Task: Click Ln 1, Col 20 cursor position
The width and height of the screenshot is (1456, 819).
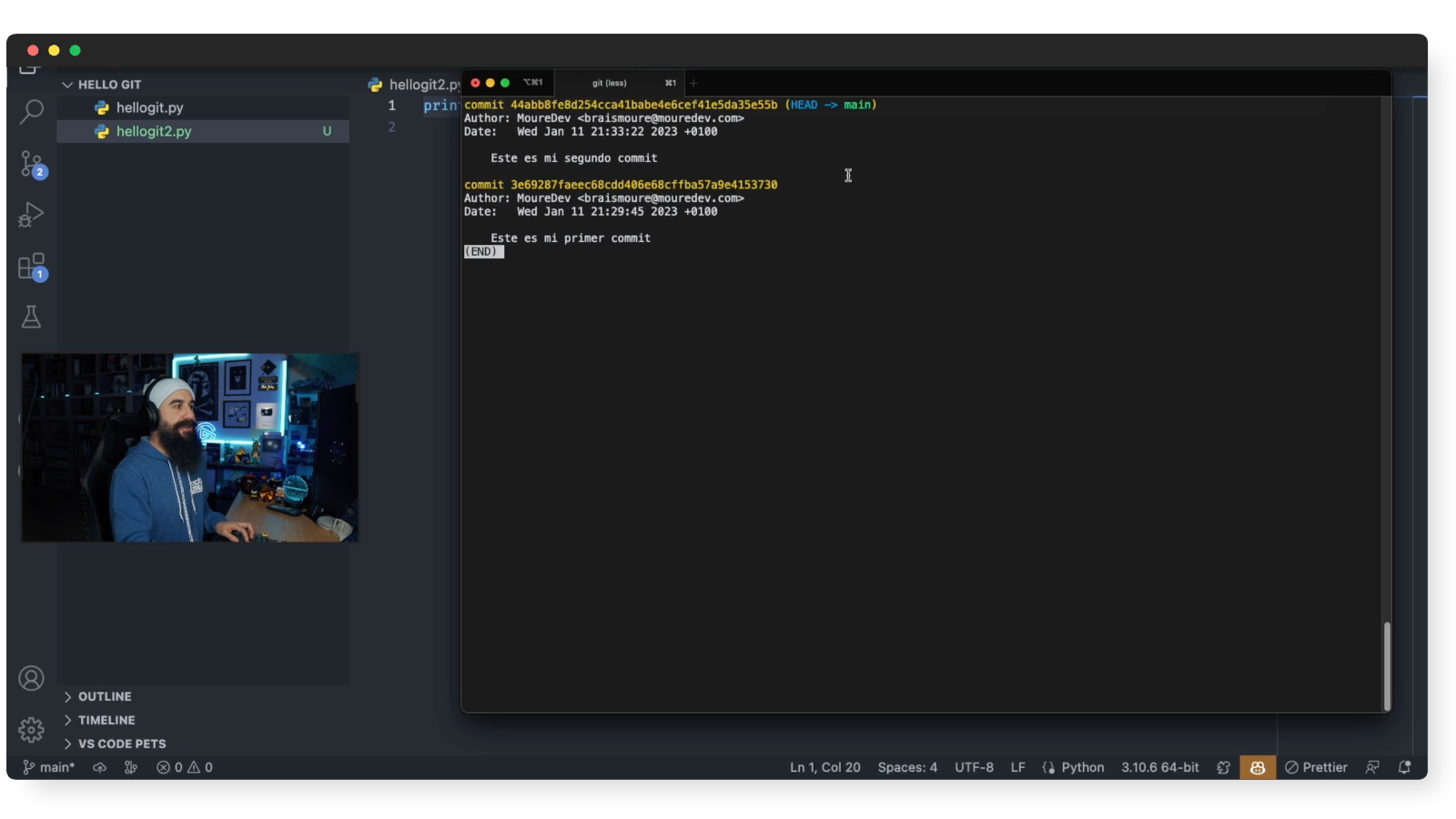Action: [x=824, y=767]
